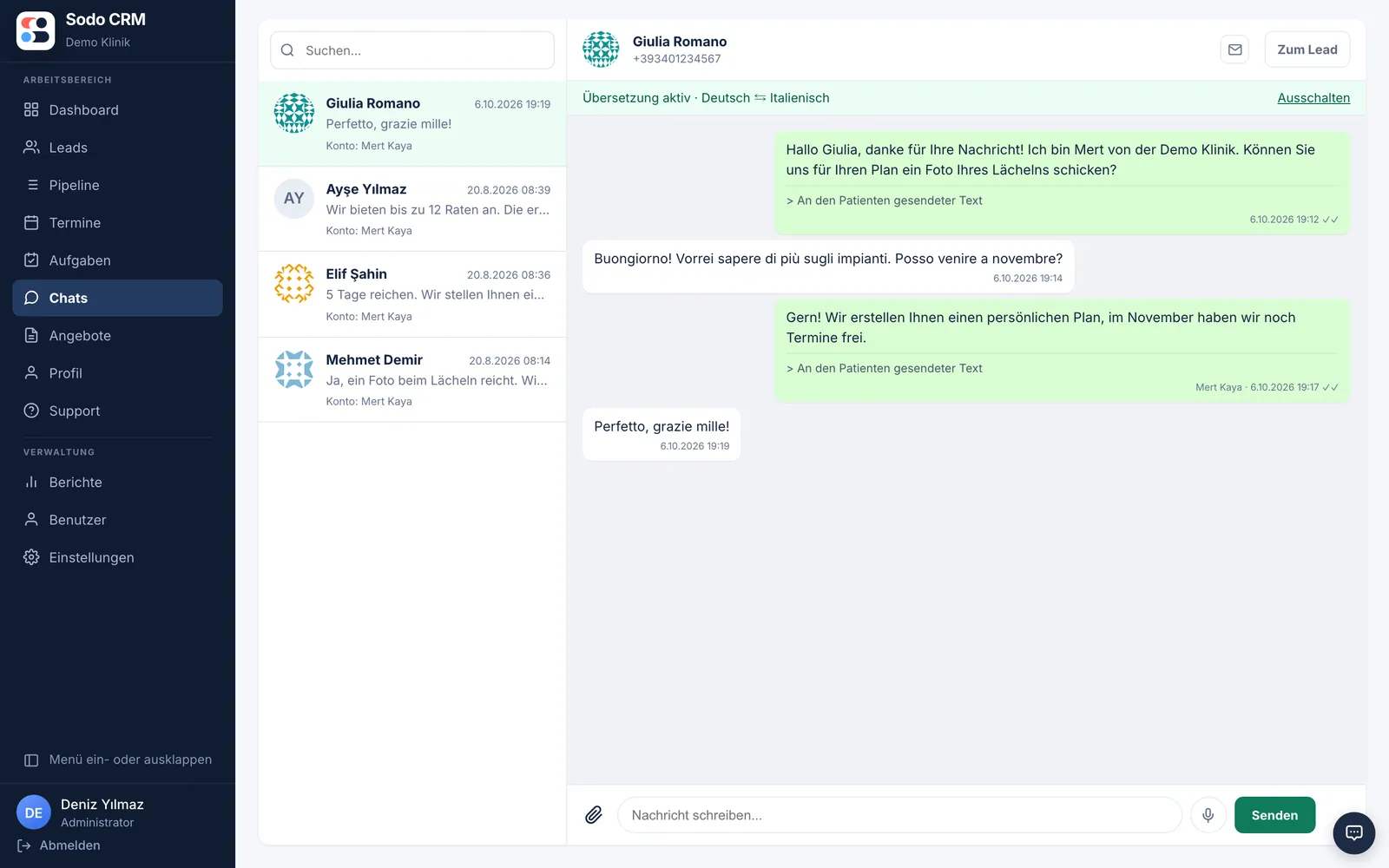This screenshot has width=1389, height=868.
Task: Open Angebote via its document icon
Action: pyautogui.click(x=31, y=335)
